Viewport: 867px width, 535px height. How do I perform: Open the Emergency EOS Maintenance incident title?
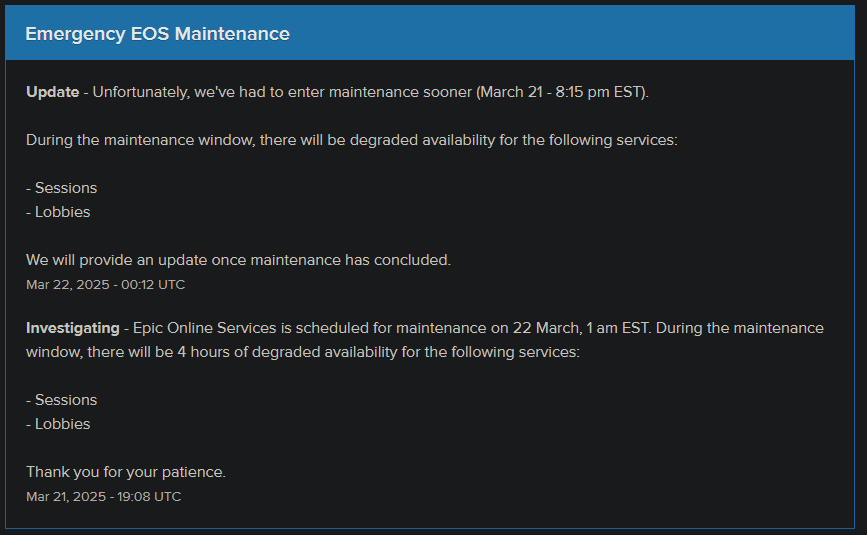158,34
